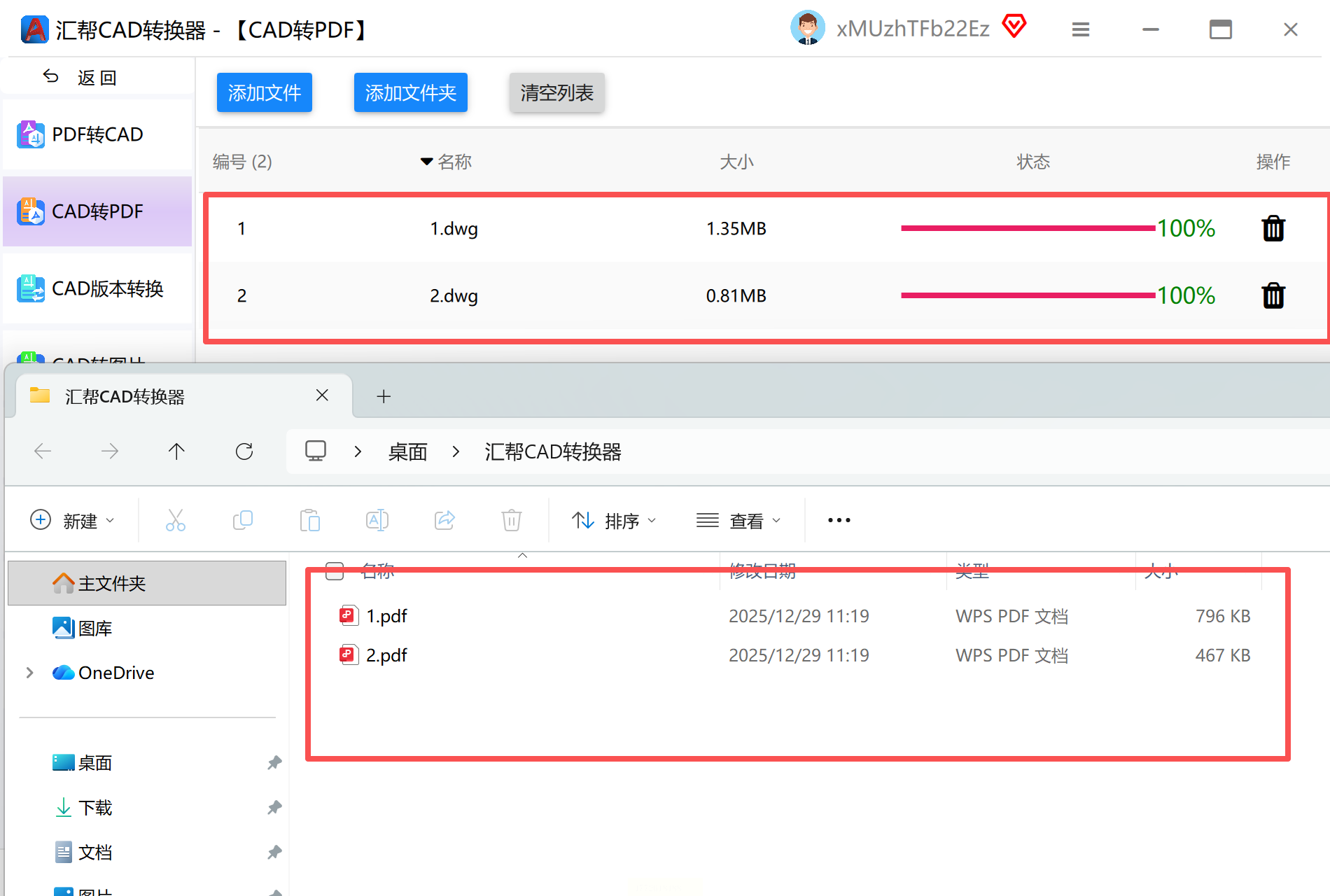
Task: Click the CAD版本转换 sidebar icon
Action: tap(31, 288)
